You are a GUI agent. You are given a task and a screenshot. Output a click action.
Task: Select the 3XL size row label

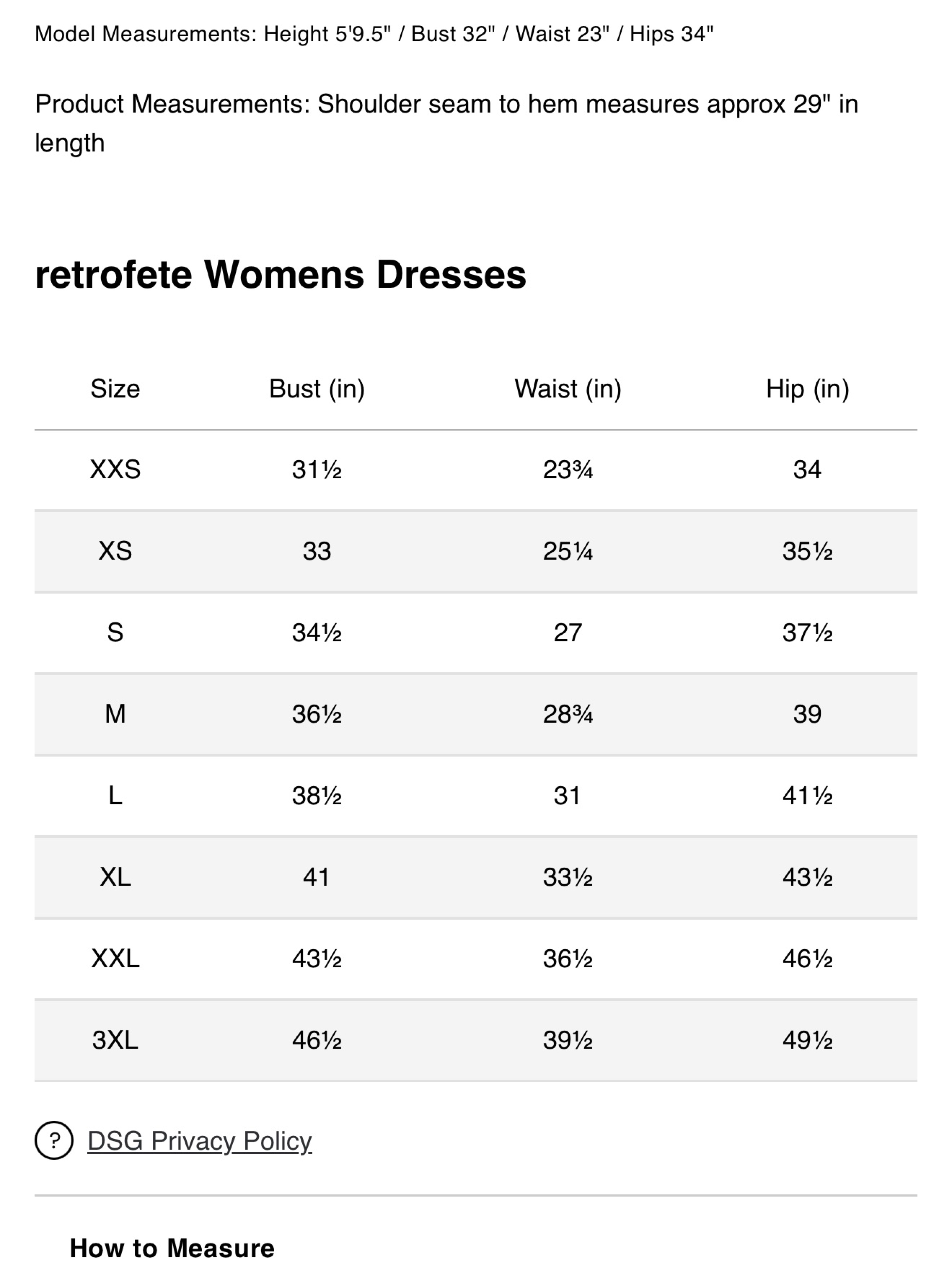click(115, 1040)
